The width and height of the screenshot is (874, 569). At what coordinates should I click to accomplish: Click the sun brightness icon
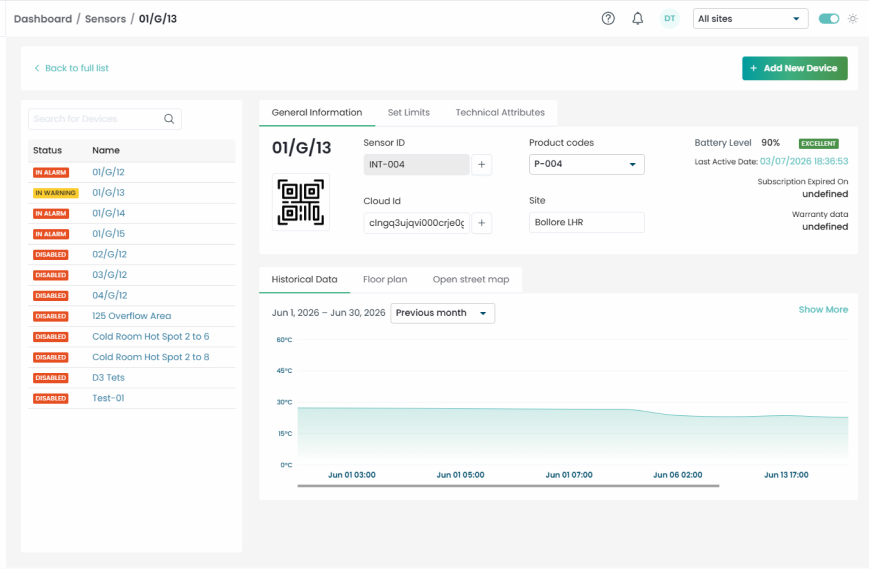click(x=853, y=18)
